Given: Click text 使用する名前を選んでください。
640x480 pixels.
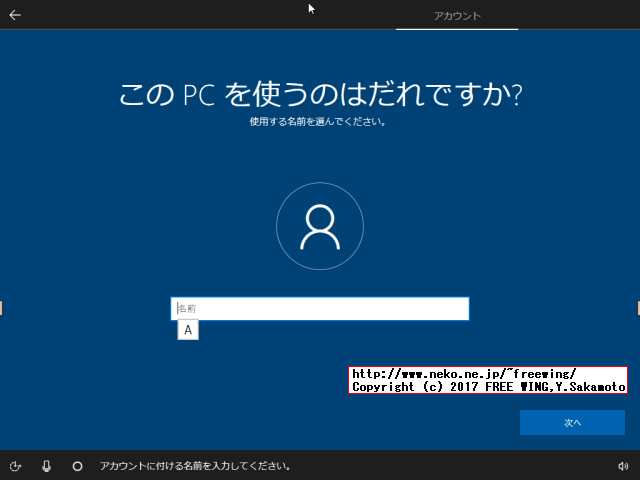Looking at the screenshot, I should pos(318,122).
